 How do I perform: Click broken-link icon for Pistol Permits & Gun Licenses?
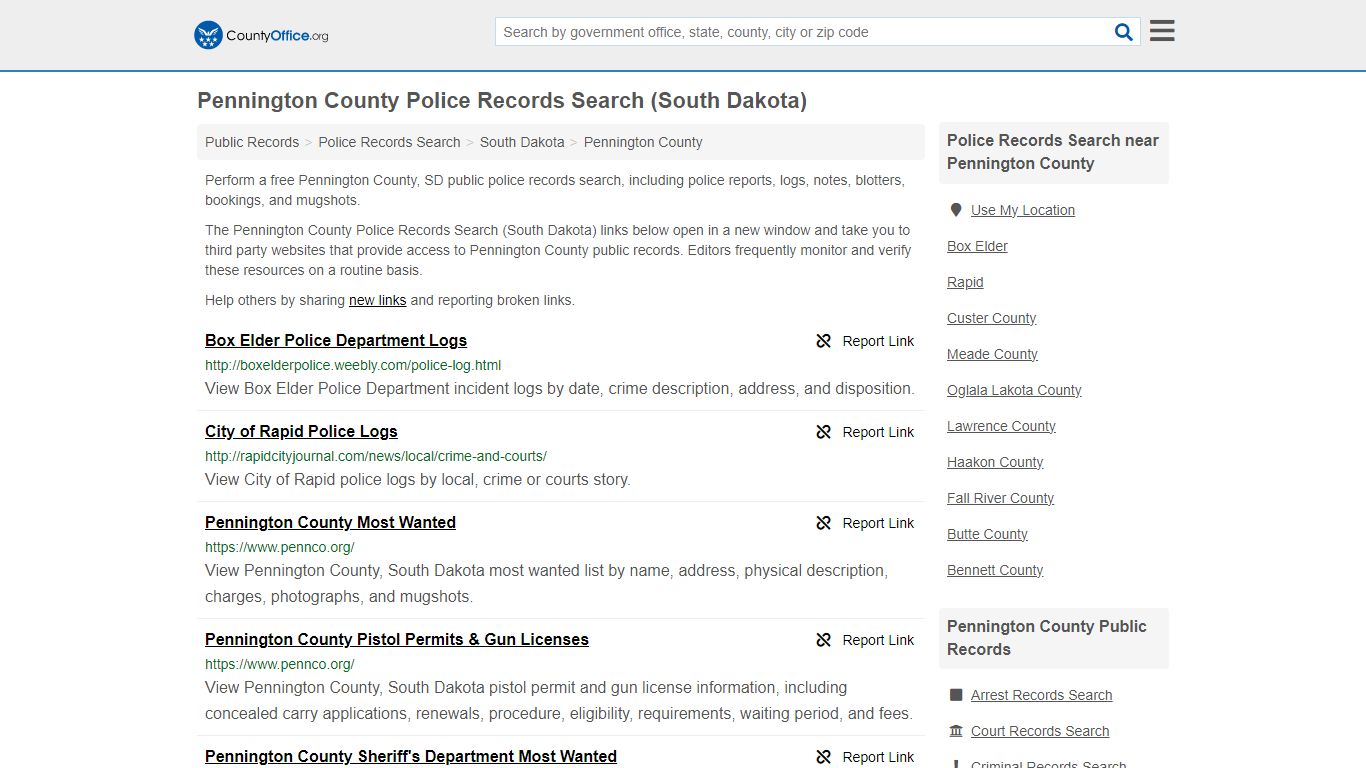click(x=823, y=640)
